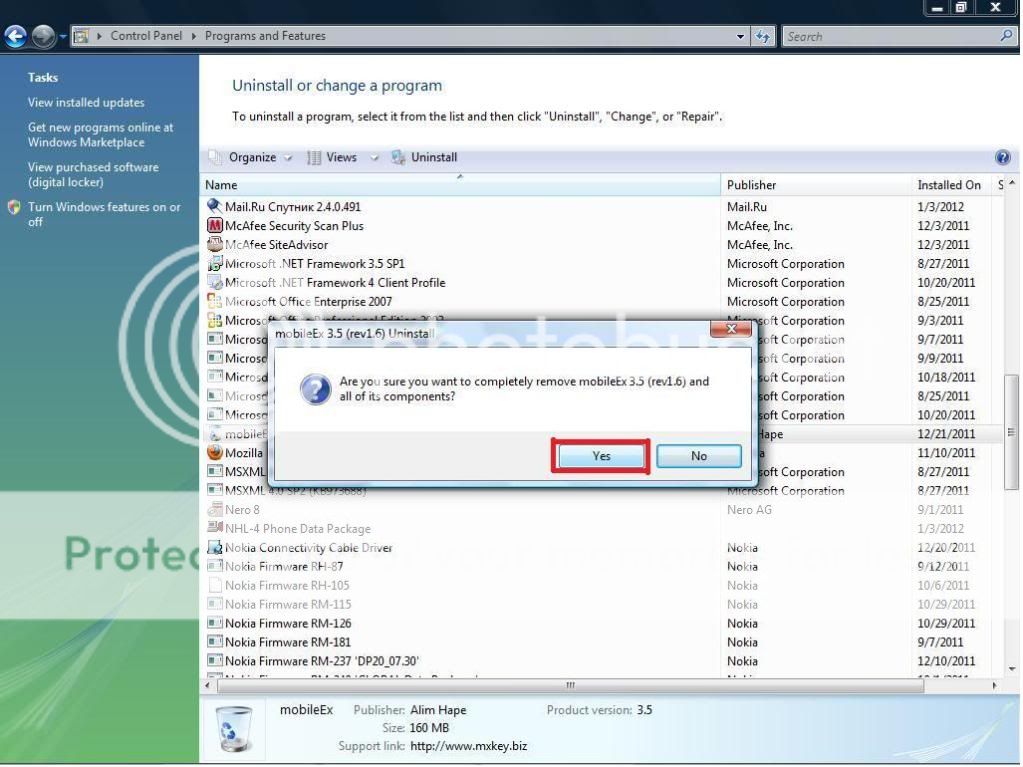This screenshot has height=767, width=1023.
Task: Select the Nokia Firmware RM-237 'DP20_07.30' icon
Action: tap(214, 661)
